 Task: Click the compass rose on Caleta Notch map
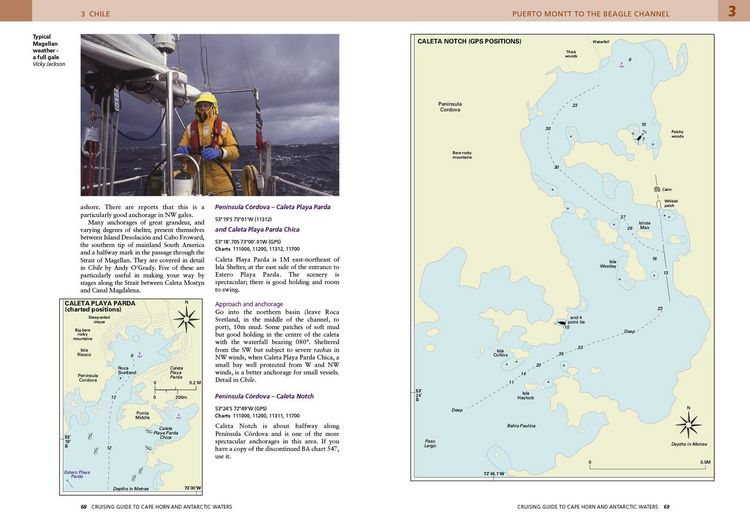689,424
